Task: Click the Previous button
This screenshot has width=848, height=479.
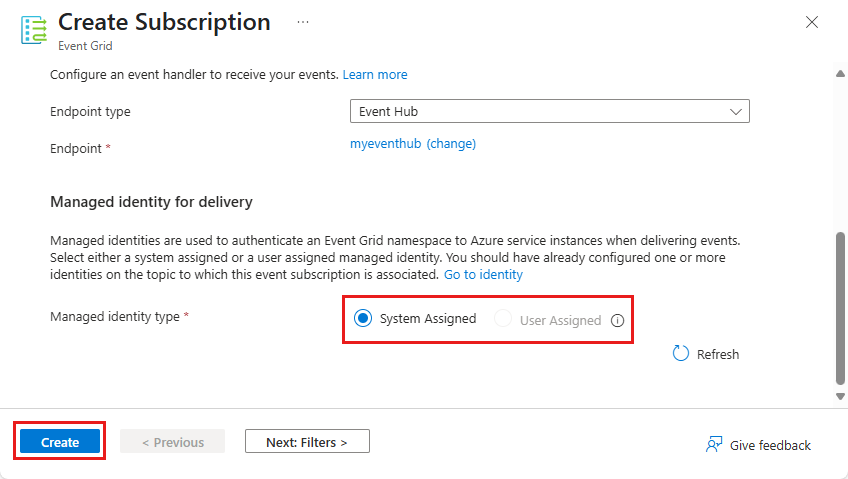Action: coord(172,442)
